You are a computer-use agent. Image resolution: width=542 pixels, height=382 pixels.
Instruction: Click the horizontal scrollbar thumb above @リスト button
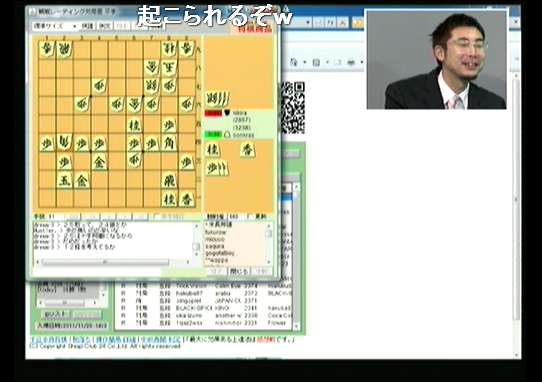[64, 303]
